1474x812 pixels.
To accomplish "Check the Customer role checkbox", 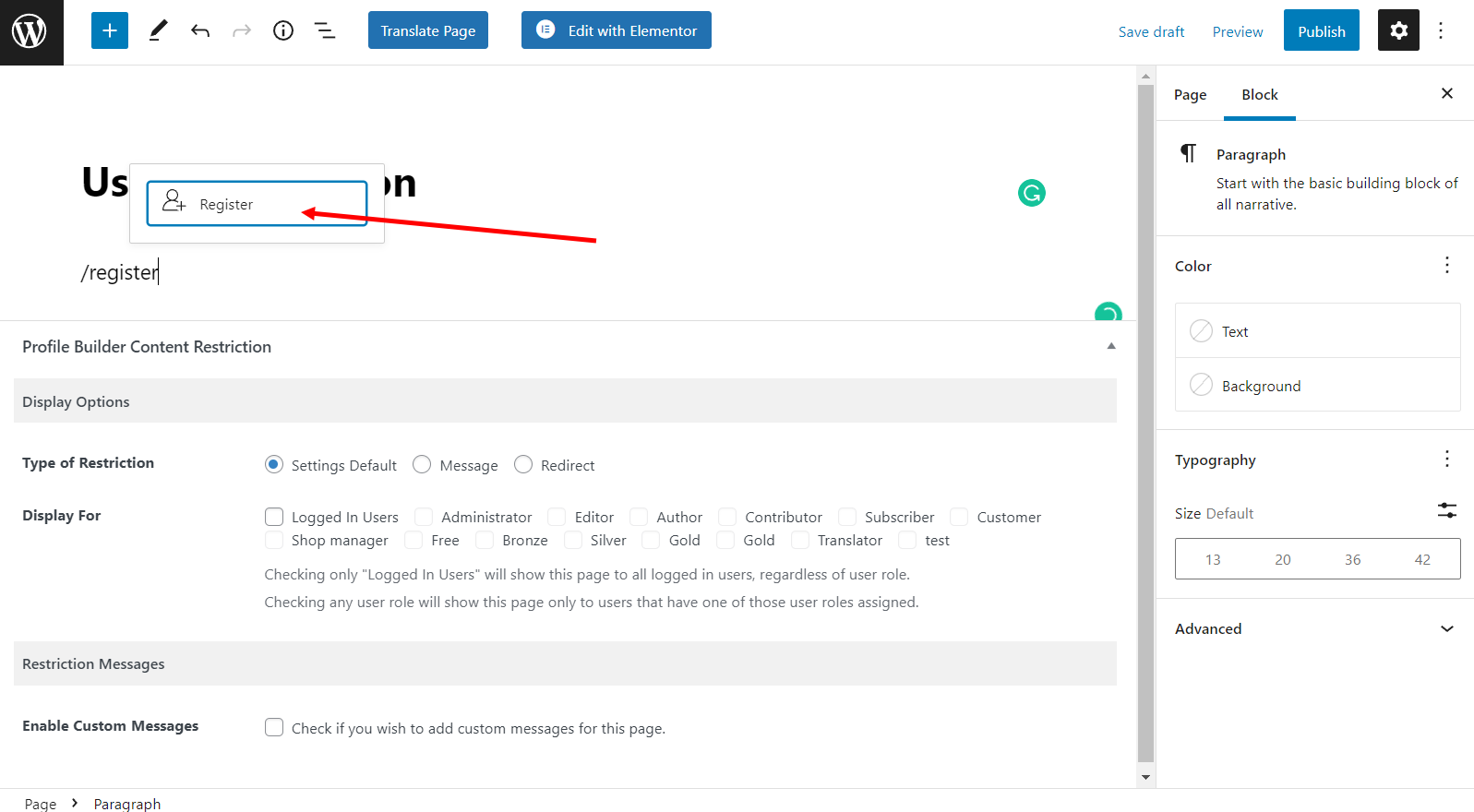I will [x=959, y=517].
